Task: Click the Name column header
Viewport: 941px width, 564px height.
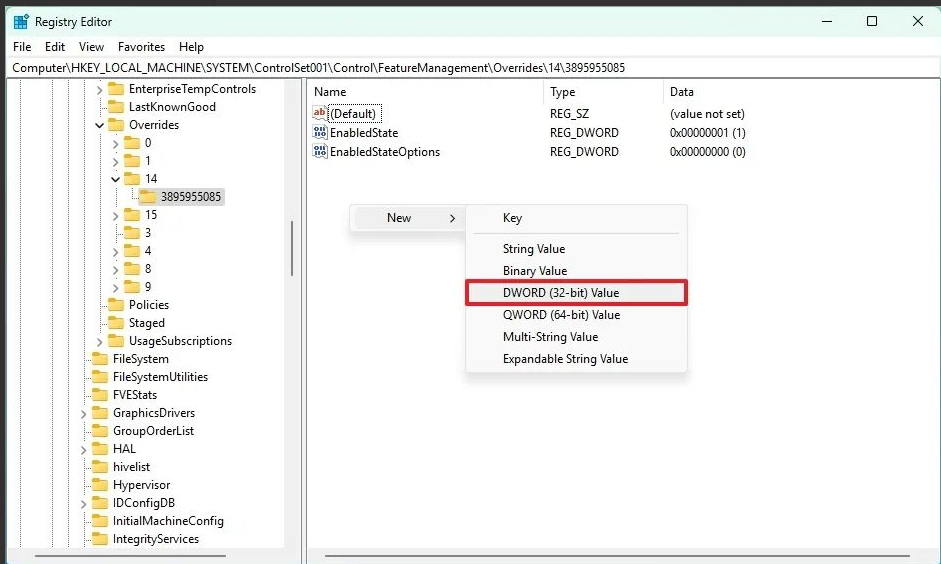Action: pos(330,92)
